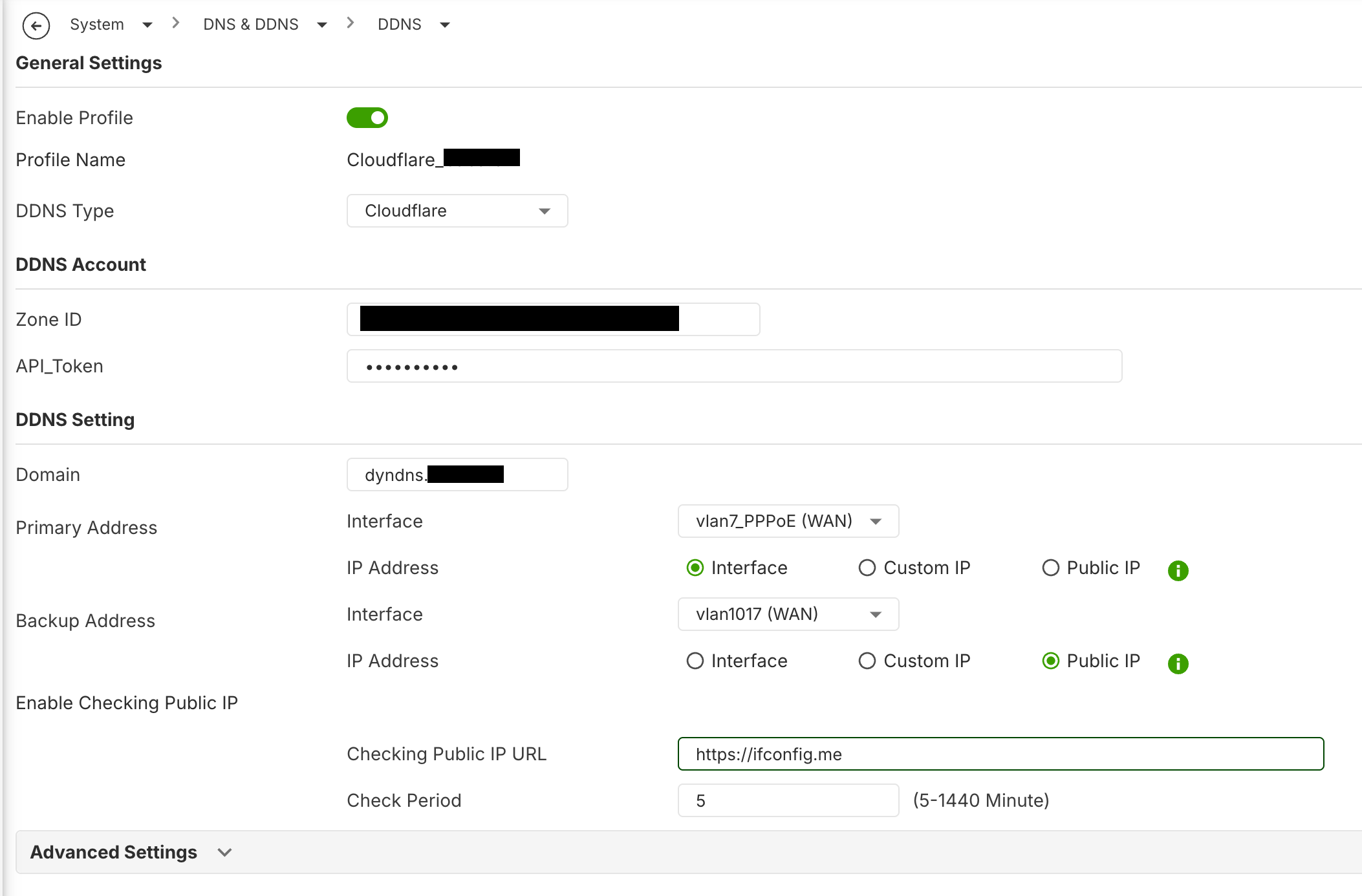Open the DDNS Type Cloudflare dropdown

[457, 211]
